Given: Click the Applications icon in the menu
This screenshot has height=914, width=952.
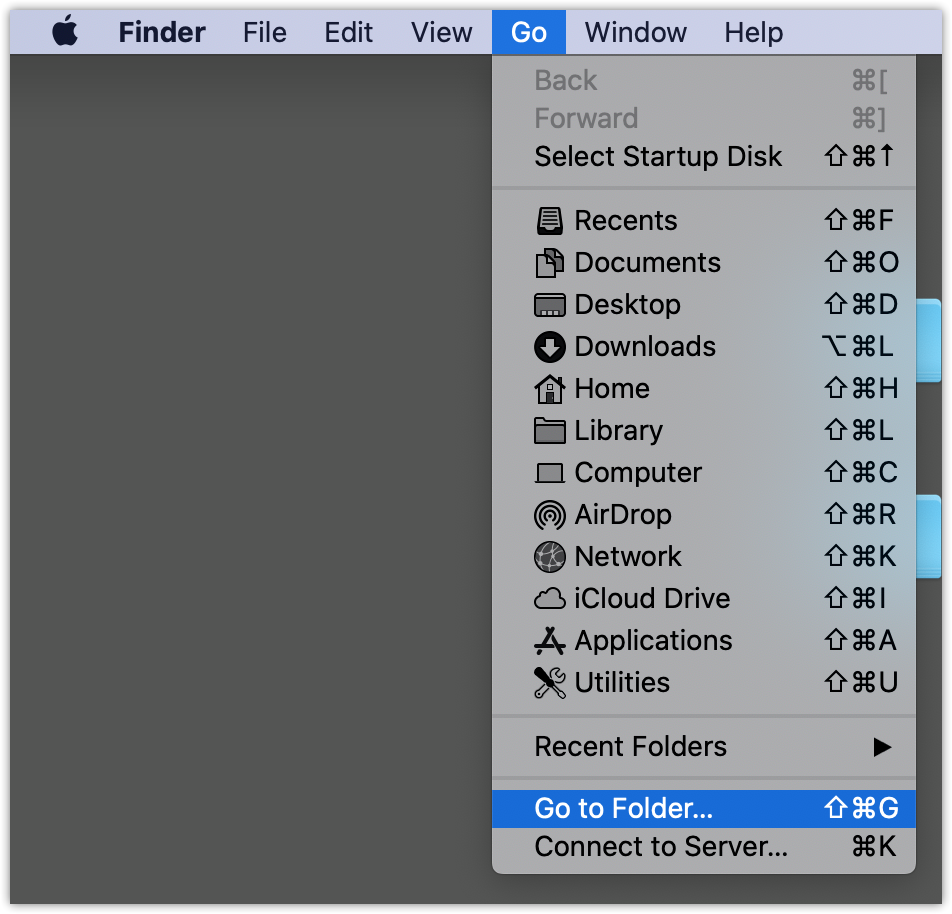Looking at the screenshot, I should pyautogui.click(x=550, y=641).
